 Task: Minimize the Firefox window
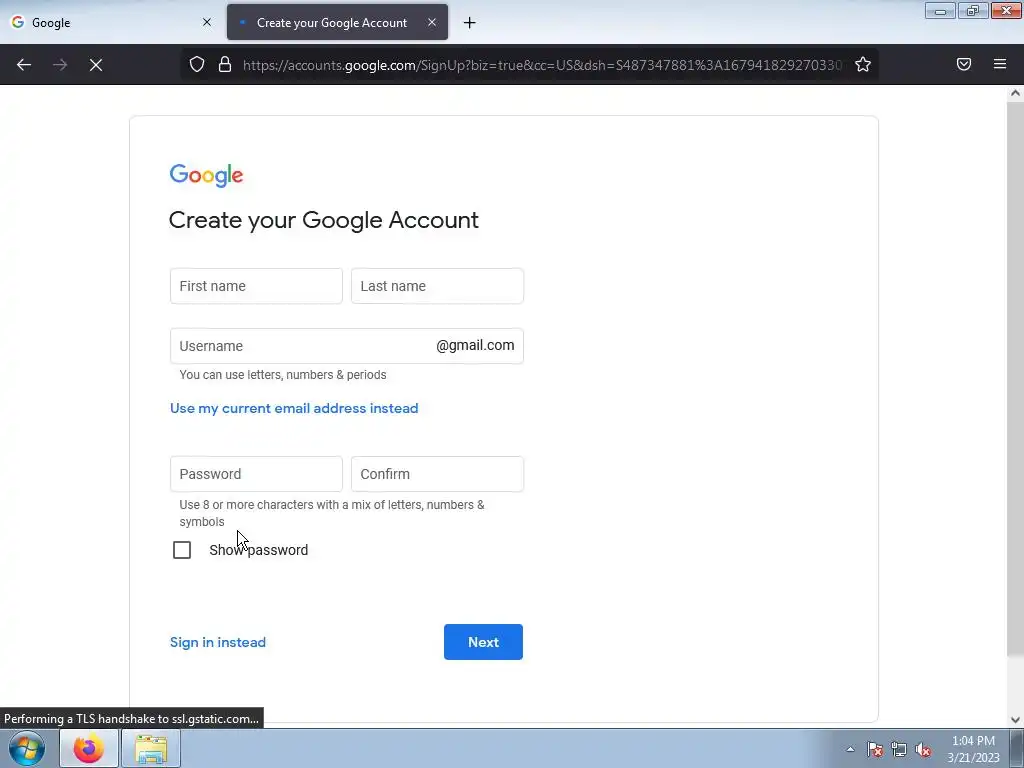coord(940,10)
